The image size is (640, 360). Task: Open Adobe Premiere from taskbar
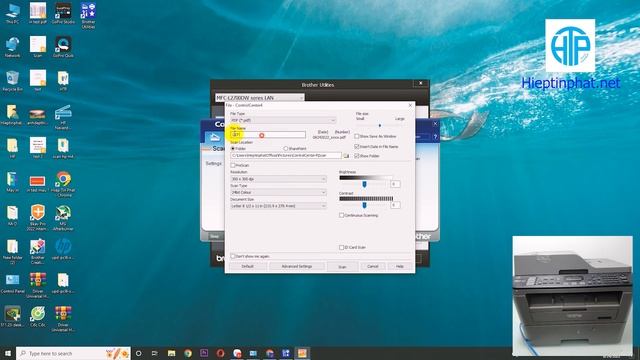point(204,353)
